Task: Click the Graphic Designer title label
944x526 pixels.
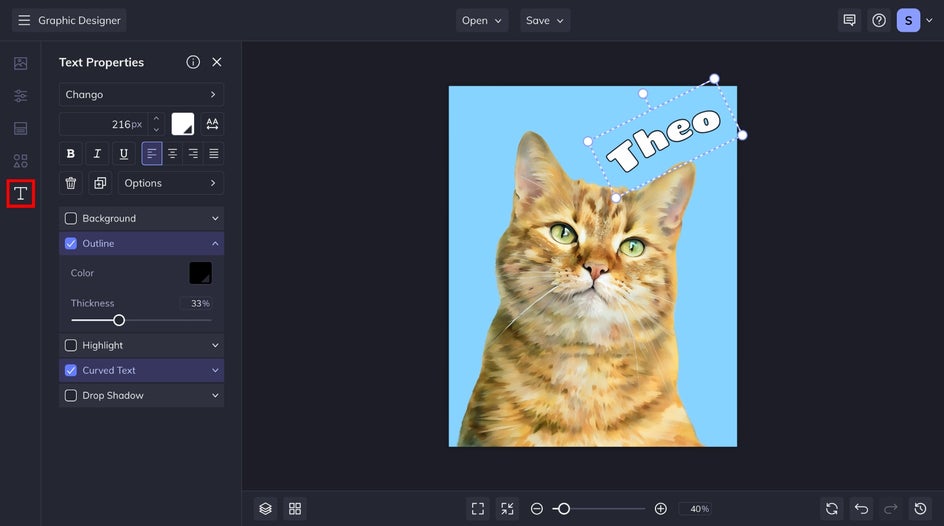Action: [x=79, y=20]
